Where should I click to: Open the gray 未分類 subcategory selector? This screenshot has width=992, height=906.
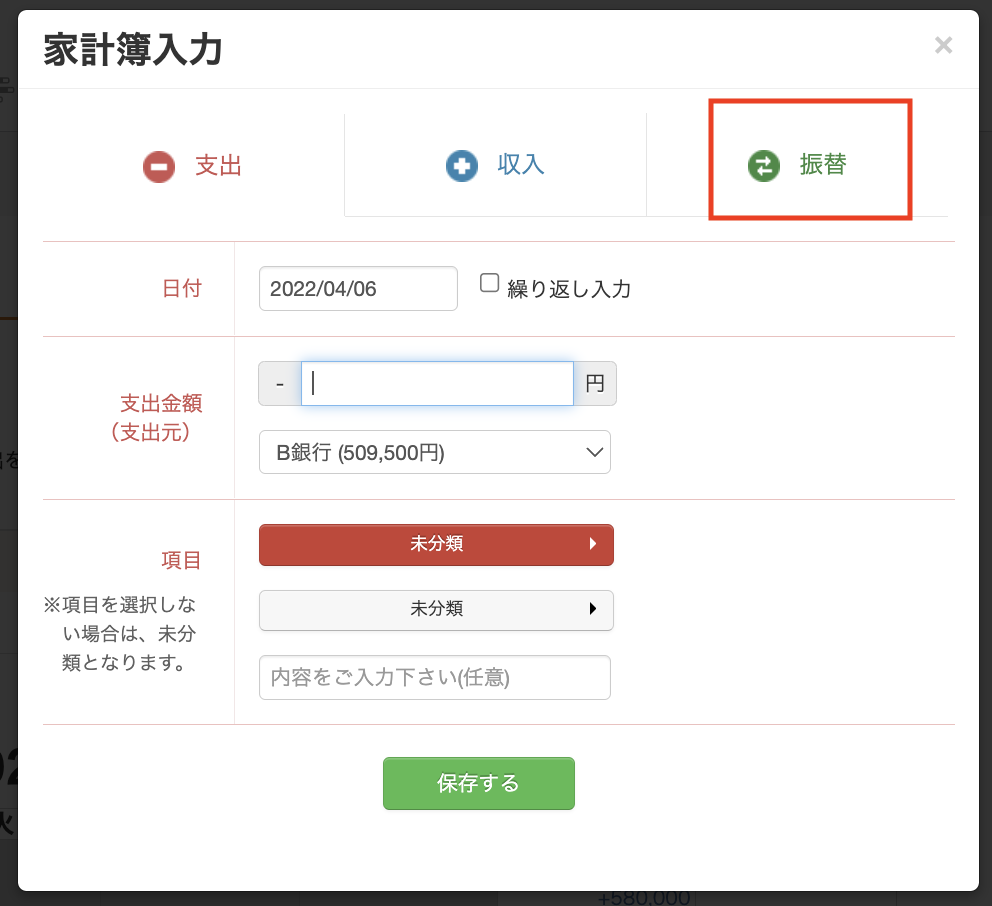[437, 610]
